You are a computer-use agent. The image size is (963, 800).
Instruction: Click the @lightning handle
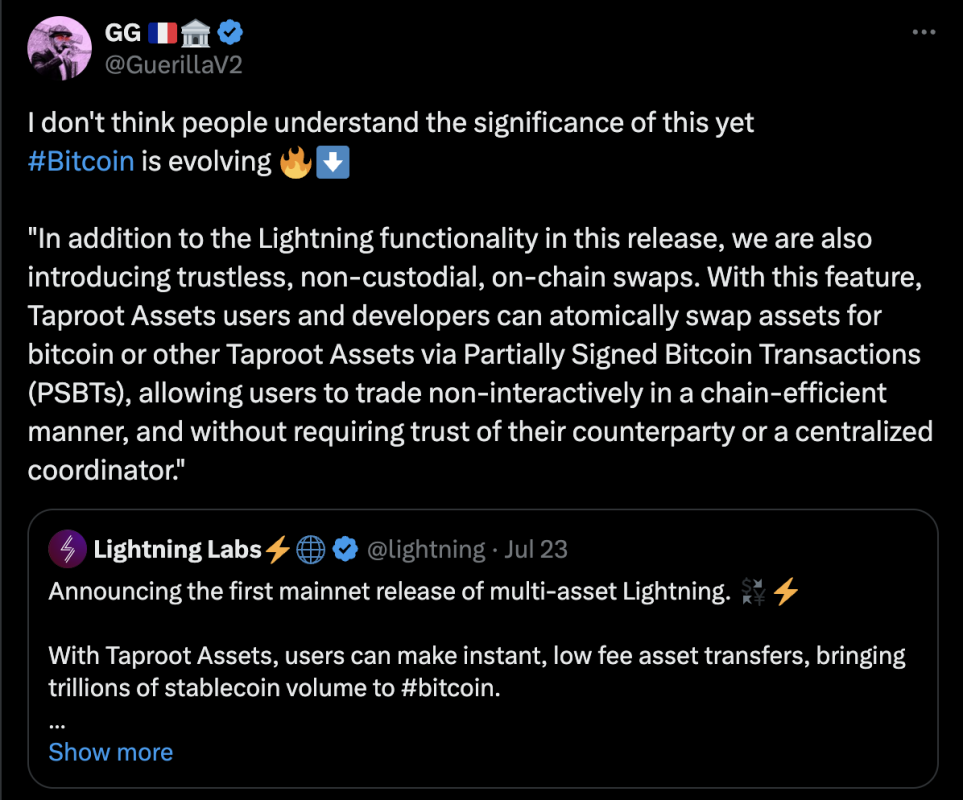pos(424,548)
